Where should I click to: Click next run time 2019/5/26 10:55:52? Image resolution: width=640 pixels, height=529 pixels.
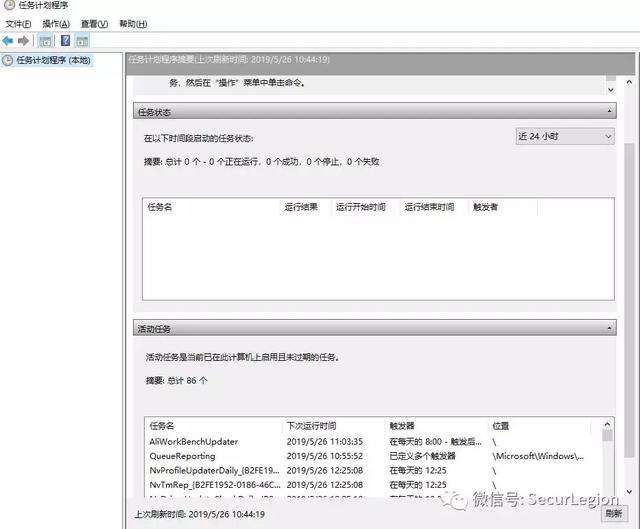[x=324, y=456]
